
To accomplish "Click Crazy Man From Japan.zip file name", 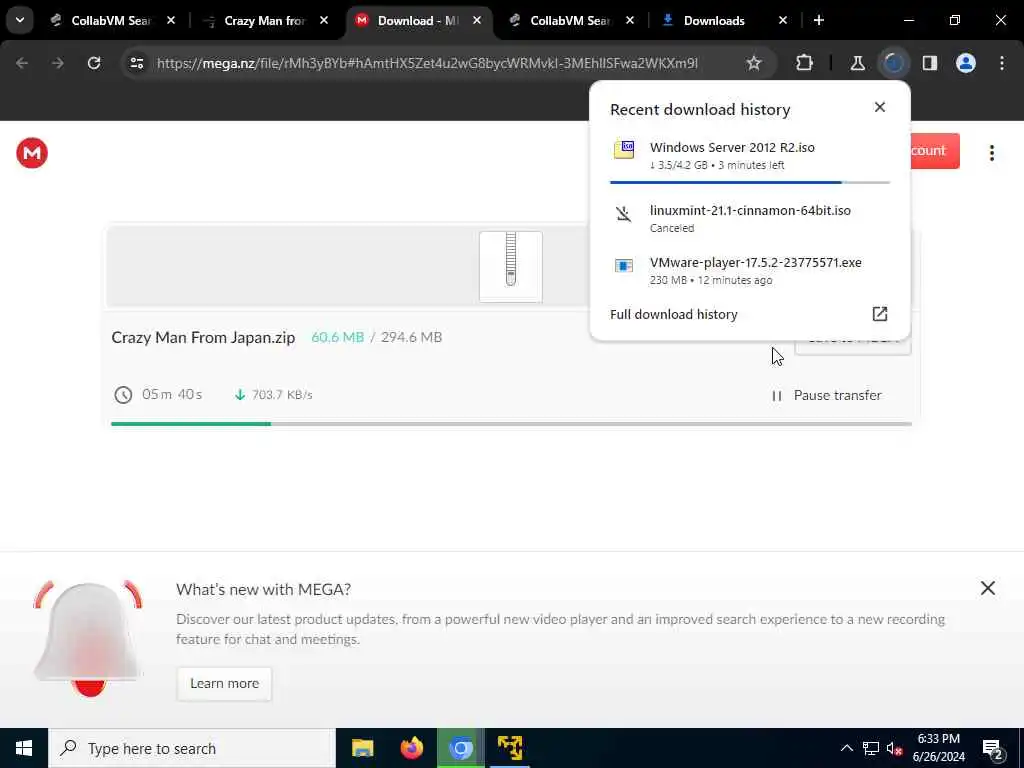I will pyautogui.click(x=203, y=338).
